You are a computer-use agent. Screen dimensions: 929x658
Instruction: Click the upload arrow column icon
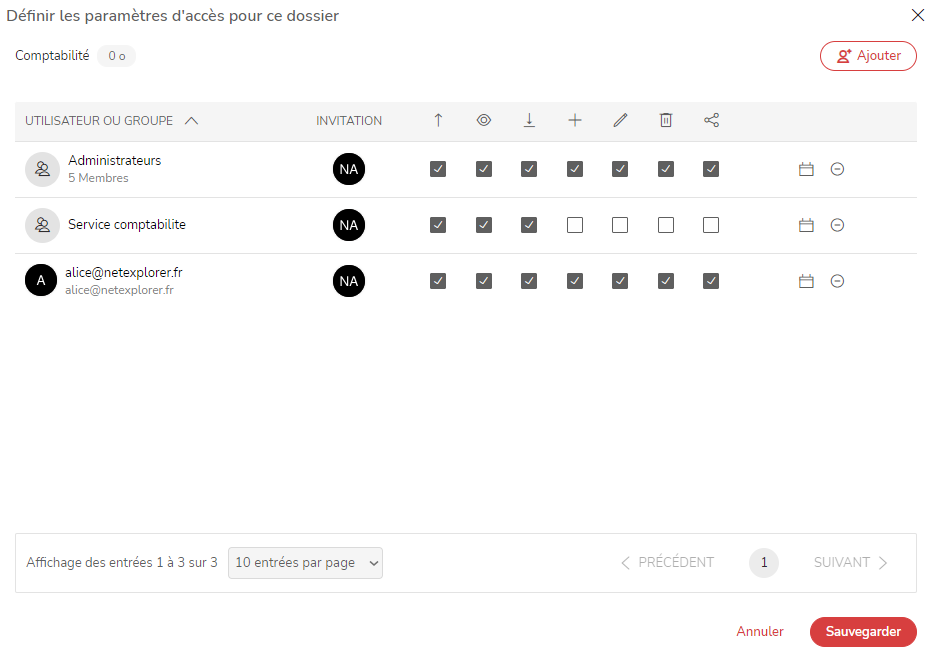pyautogui.click(x=438, y=120)
